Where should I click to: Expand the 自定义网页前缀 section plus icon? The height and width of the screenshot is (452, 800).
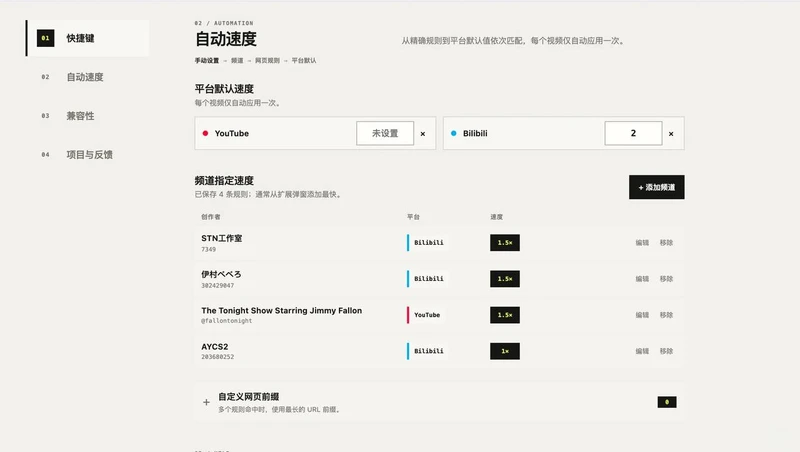(206, 402)
